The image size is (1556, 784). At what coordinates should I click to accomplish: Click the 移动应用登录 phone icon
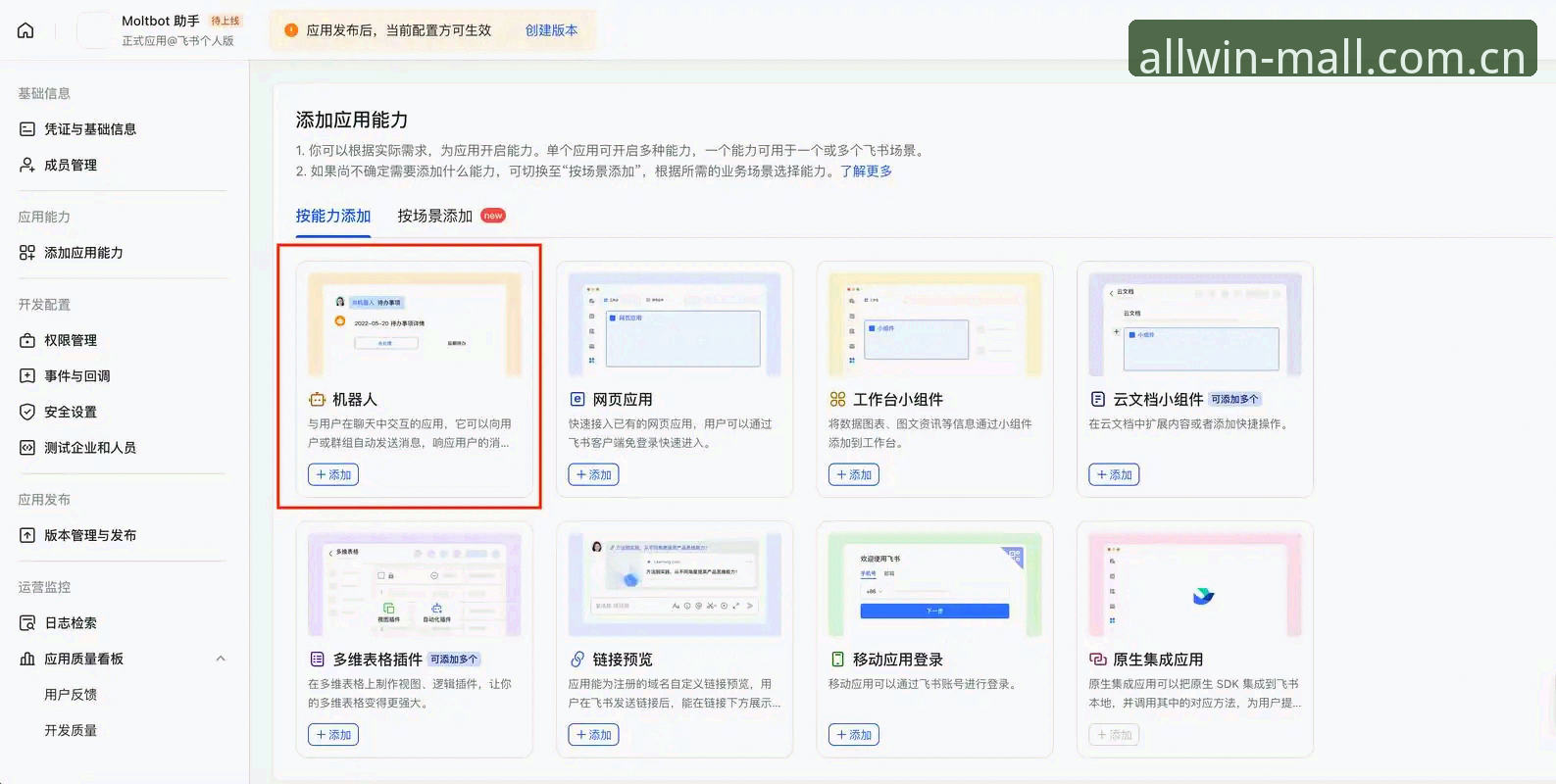[837, 660]
